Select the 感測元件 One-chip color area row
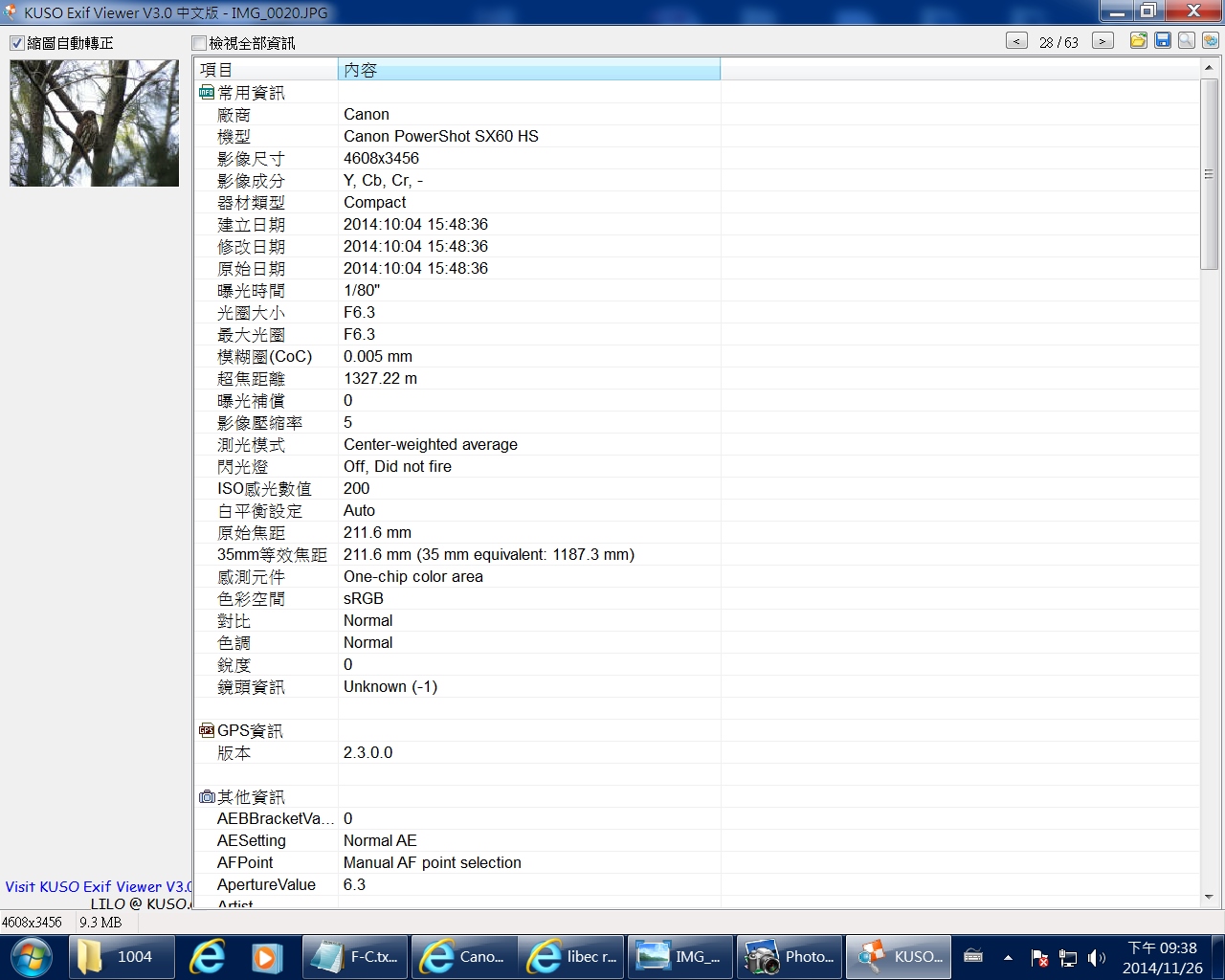This screenshot has width=1225, height=980. 697,577
